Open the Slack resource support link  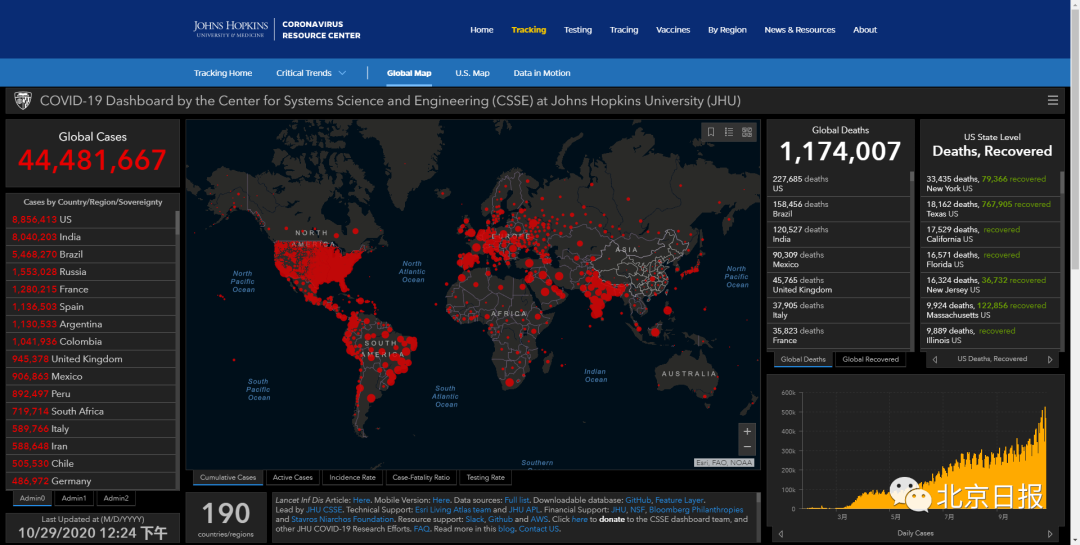pyautogui.click(x=477, y=520)
